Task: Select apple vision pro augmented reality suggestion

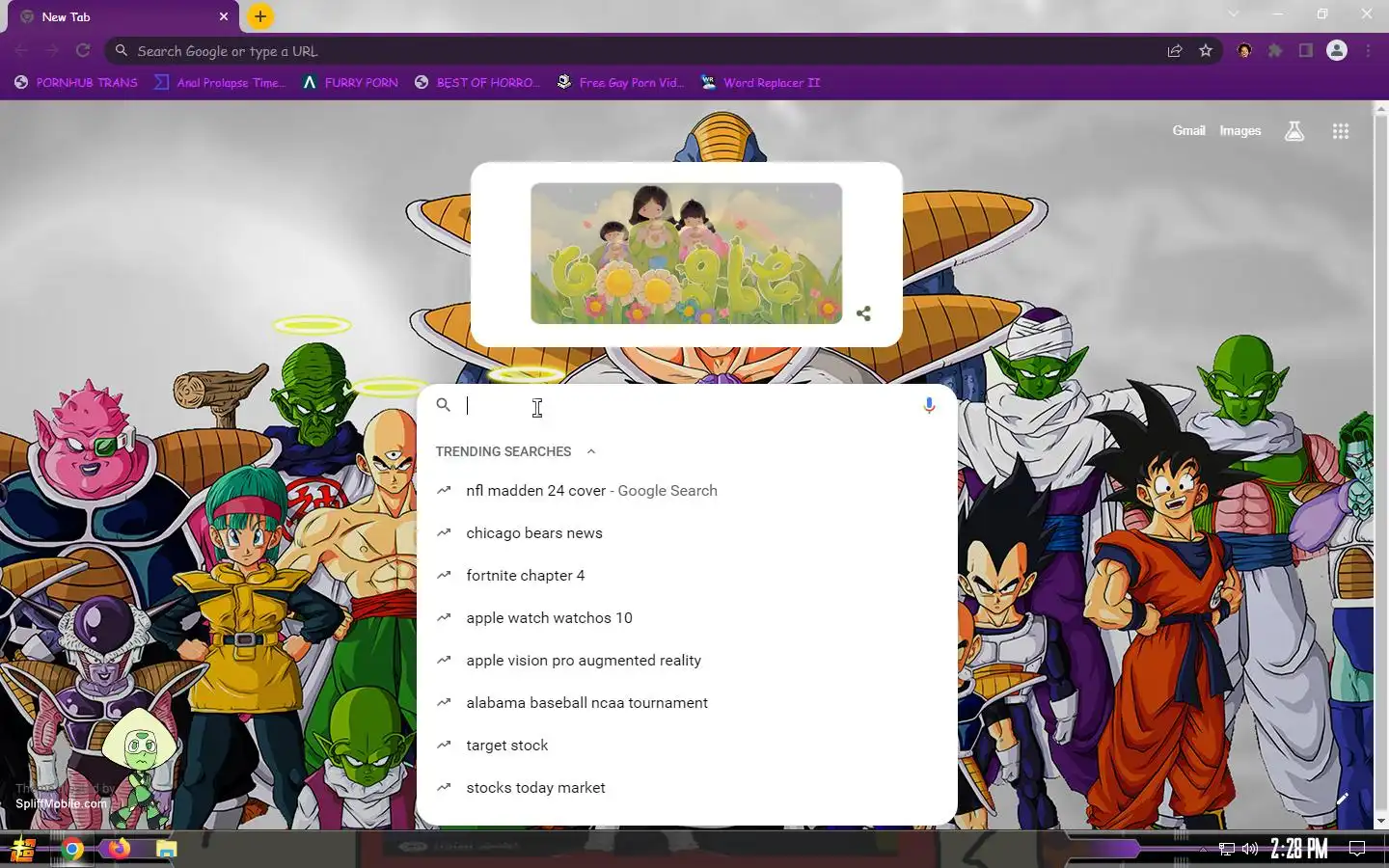Action: coord(687,661)
